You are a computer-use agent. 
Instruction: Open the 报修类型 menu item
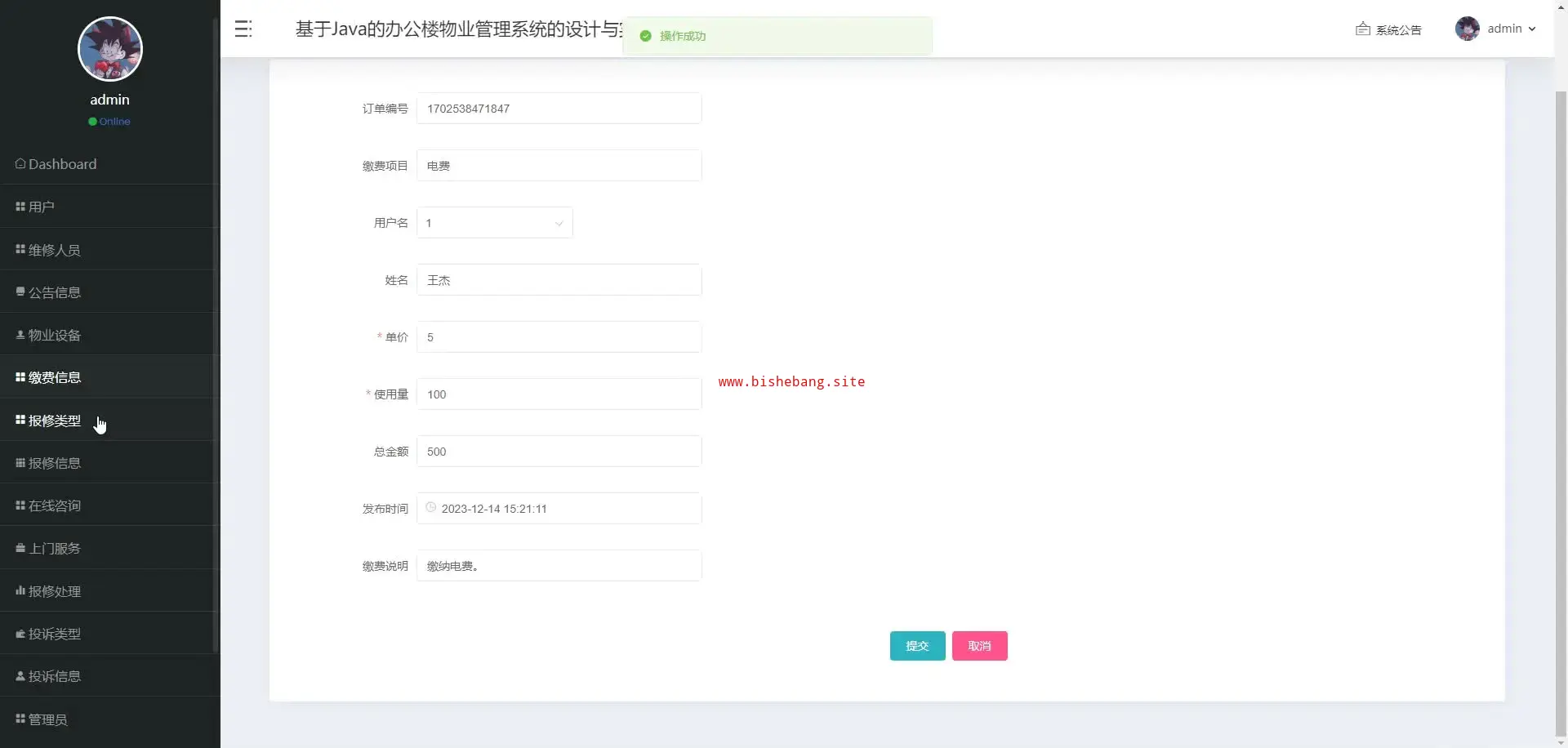pyautogui.click(x=110, y=420)
